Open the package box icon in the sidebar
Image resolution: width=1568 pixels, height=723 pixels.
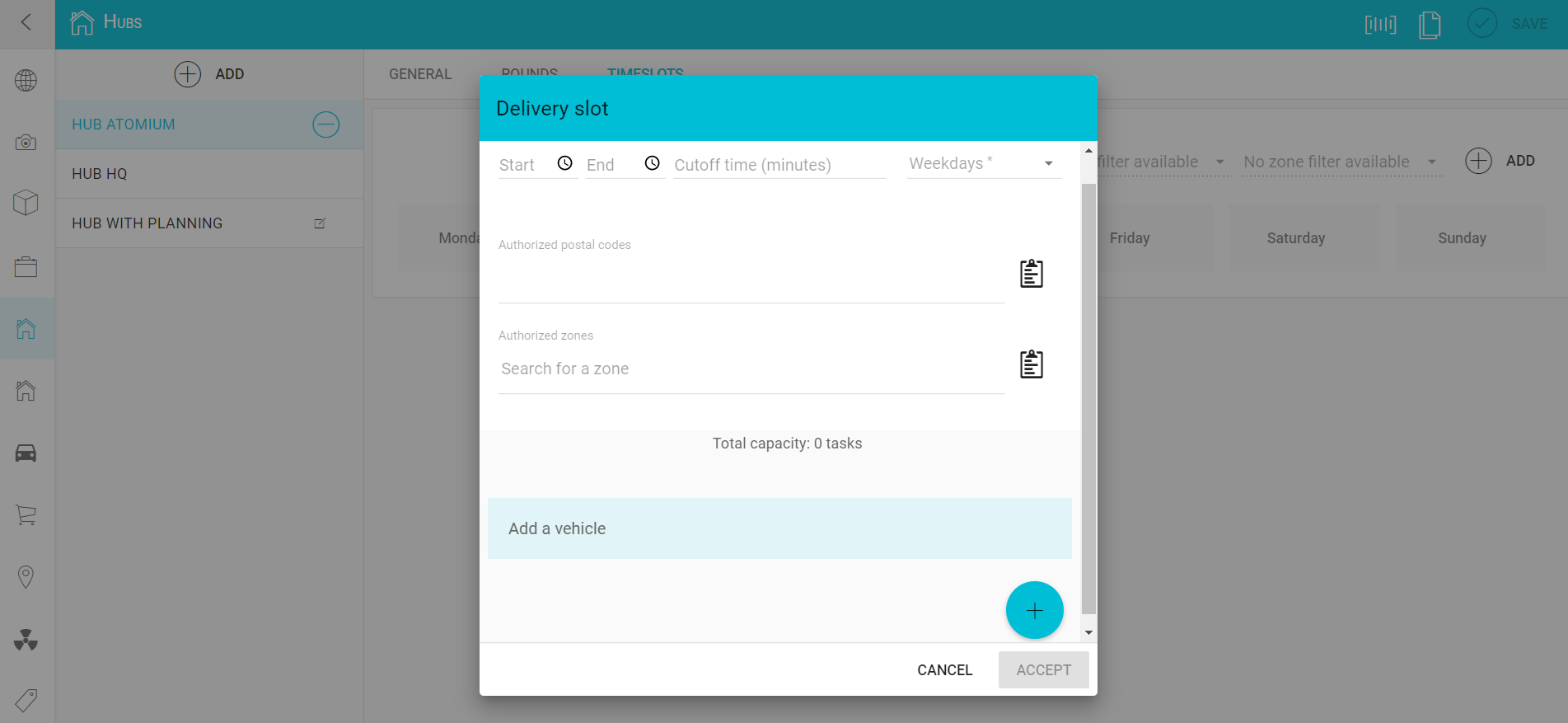[26, 203]
